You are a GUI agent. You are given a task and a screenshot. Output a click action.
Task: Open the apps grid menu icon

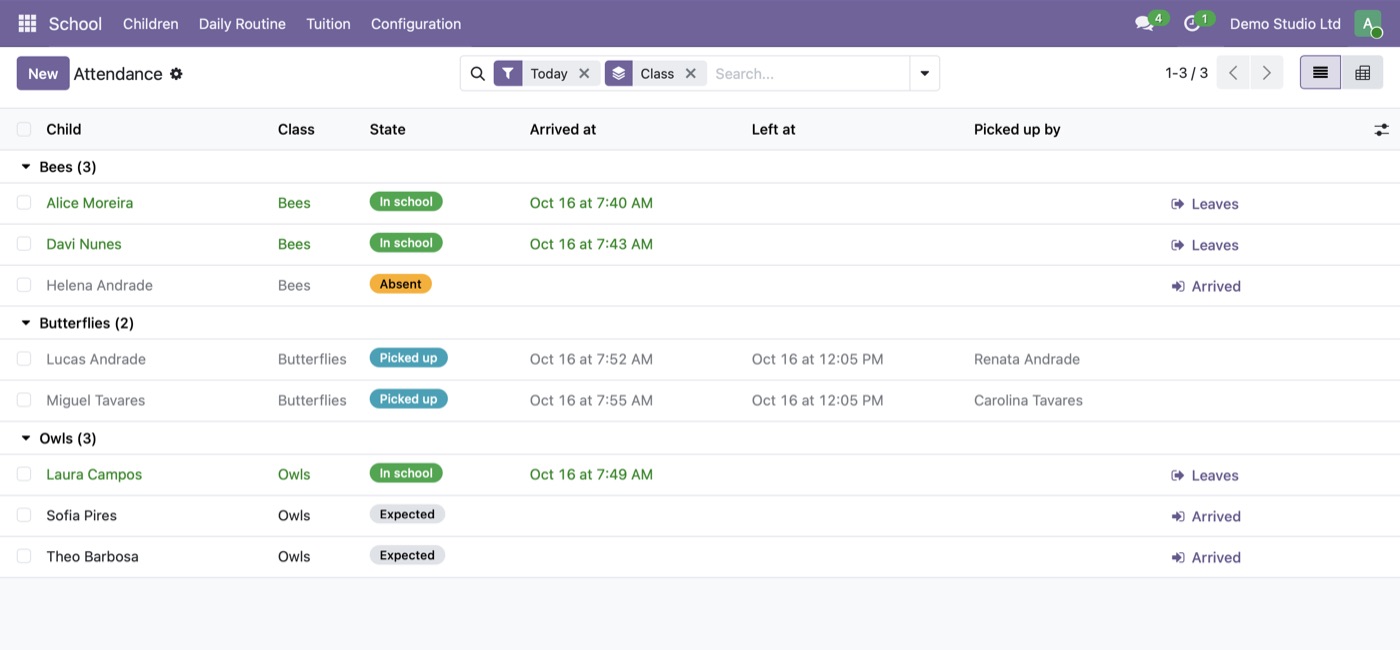point(27,23)
